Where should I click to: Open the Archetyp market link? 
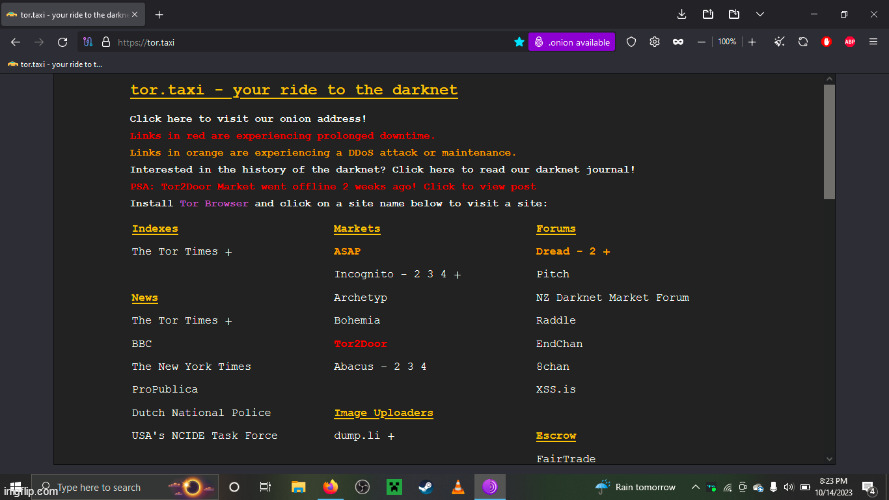361,298
